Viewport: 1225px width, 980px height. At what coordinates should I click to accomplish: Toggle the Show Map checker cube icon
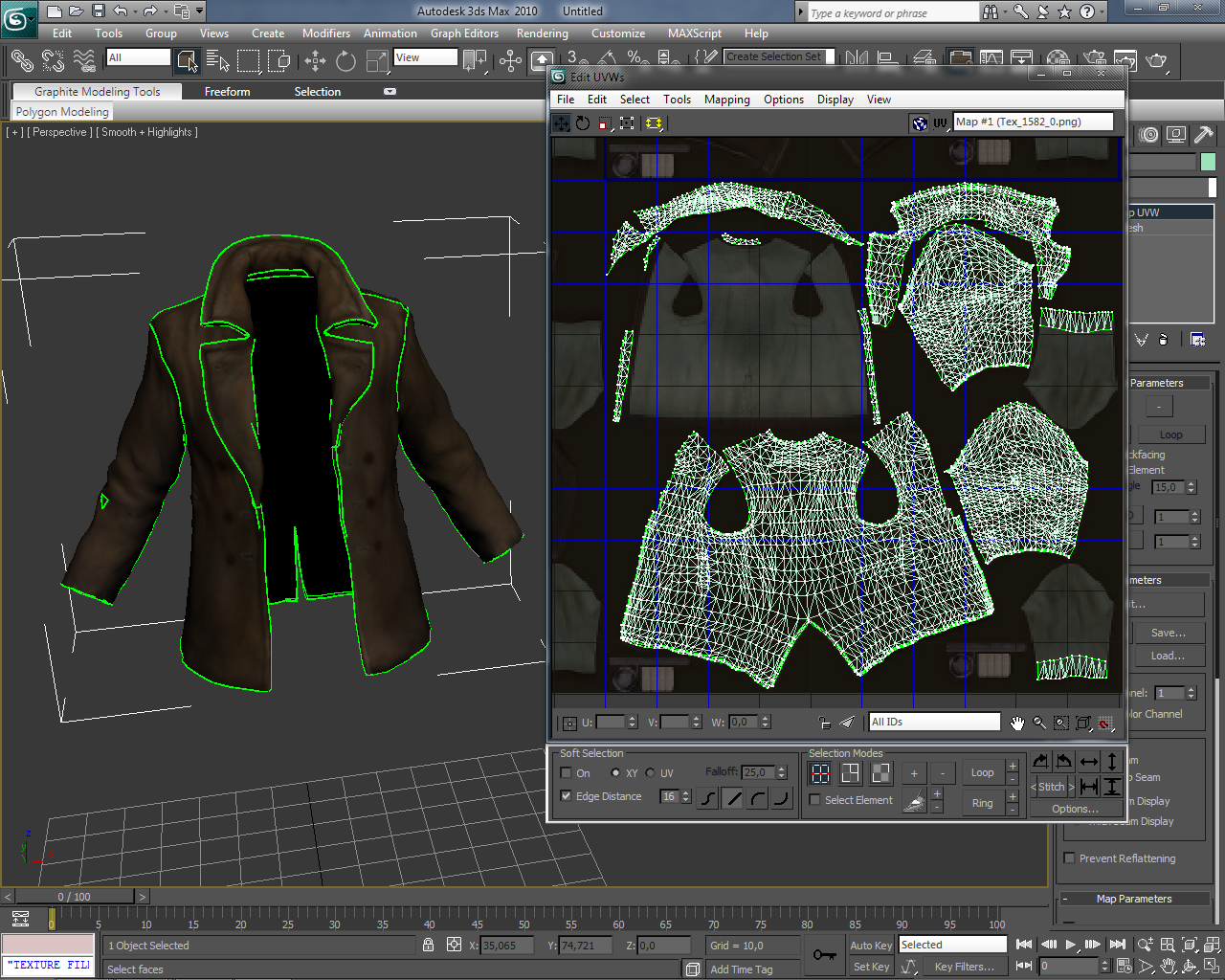pos(920,123)
